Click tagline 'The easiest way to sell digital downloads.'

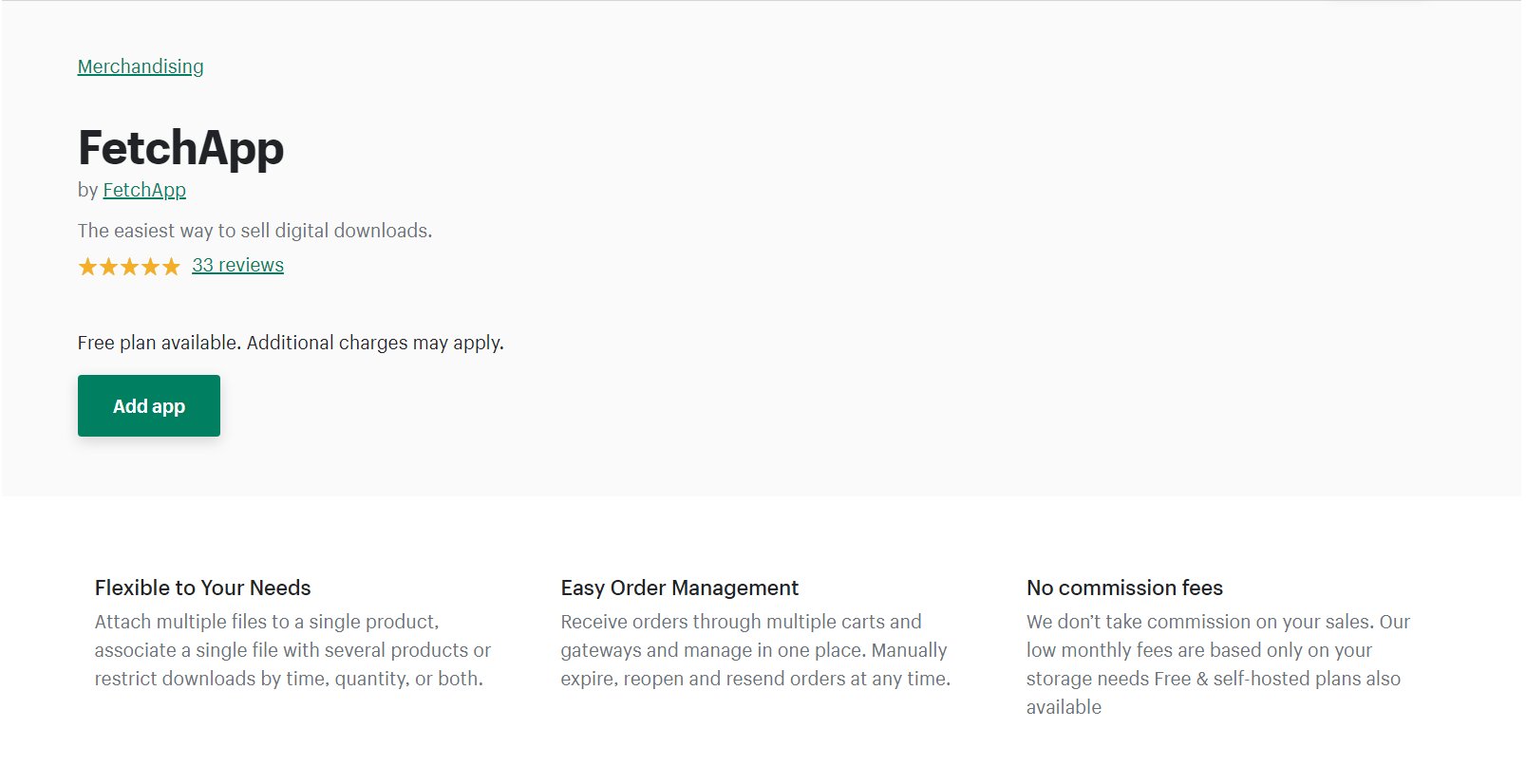[x=254, y=231]
